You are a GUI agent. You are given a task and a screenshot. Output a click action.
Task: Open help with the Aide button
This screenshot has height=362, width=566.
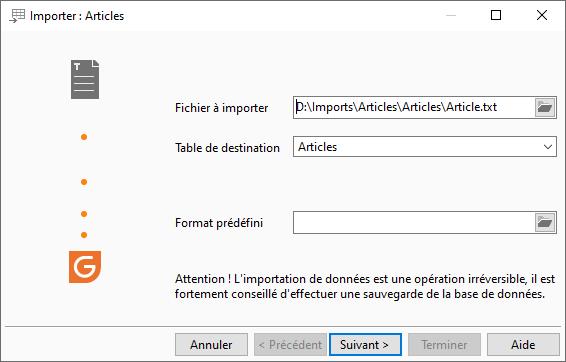(523, 345)
